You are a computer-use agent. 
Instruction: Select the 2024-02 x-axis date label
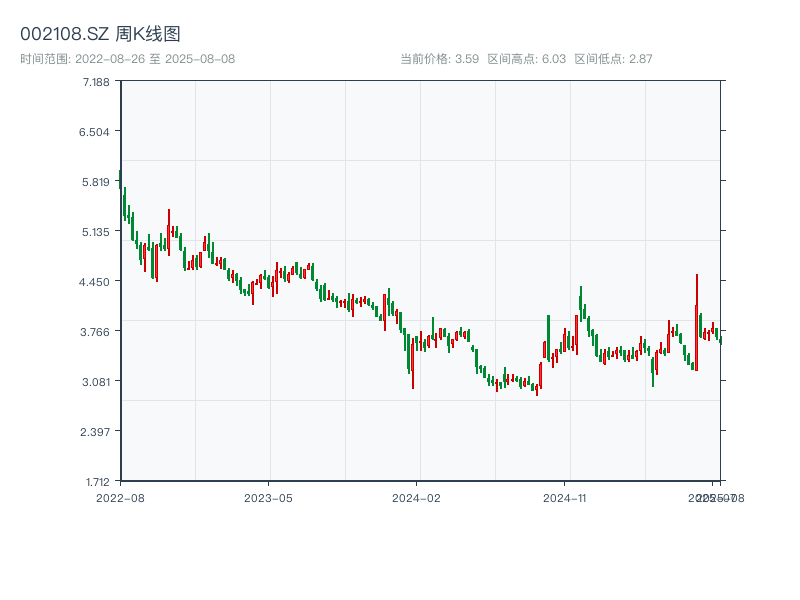tap(417, 497)
